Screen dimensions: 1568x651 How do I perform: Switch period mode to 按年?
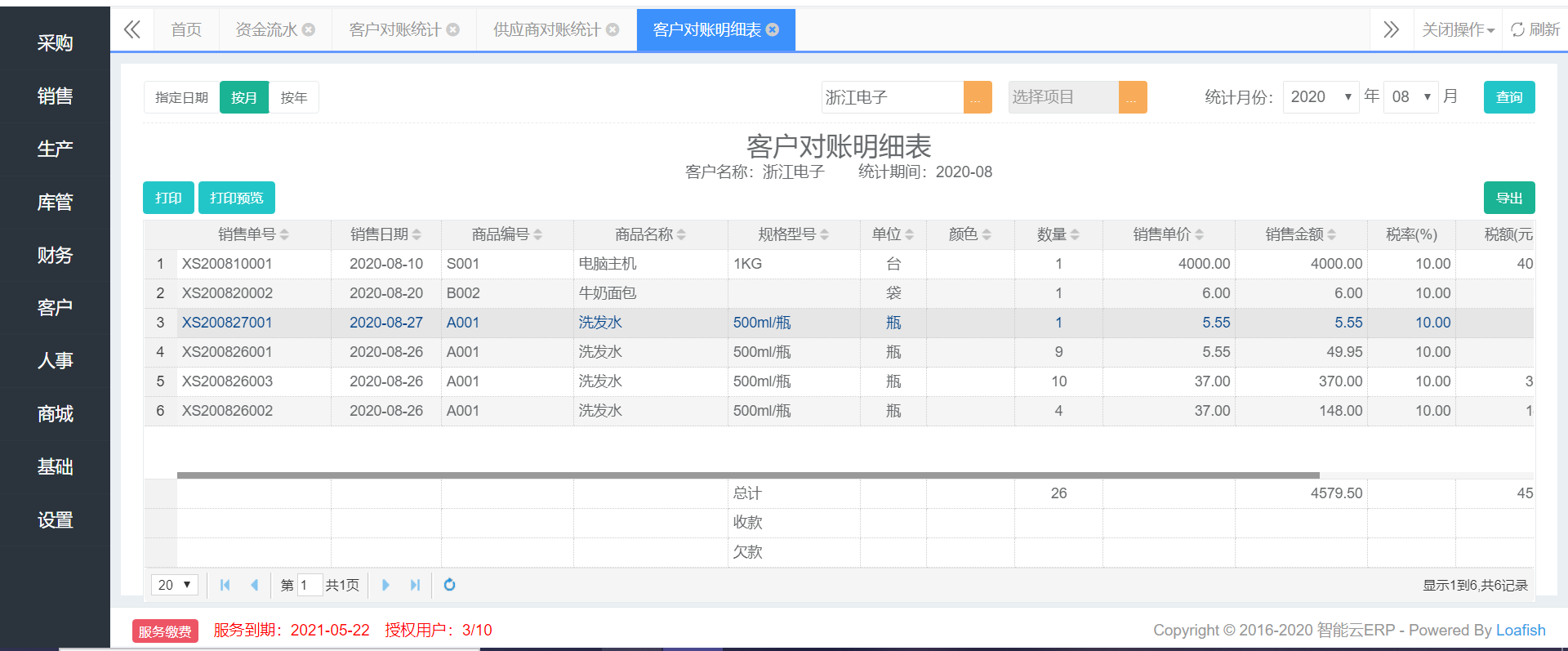pyautogui.click(x=294, y=97)
